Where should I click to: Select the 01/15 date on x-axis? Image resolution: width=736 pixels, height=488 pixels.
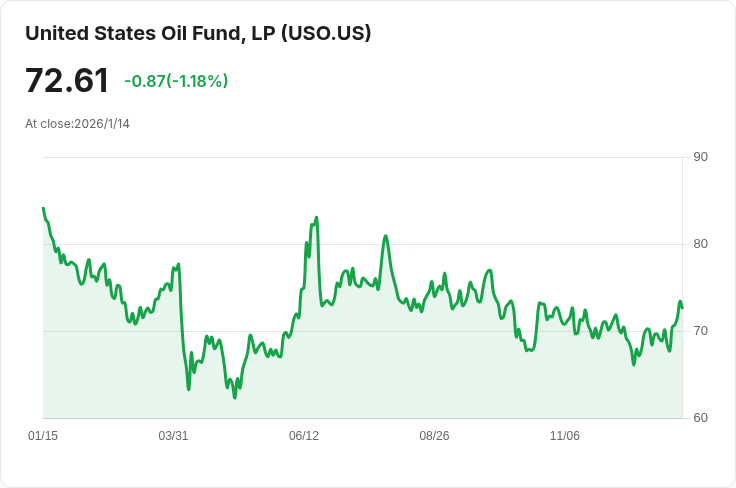coord(43,436)
